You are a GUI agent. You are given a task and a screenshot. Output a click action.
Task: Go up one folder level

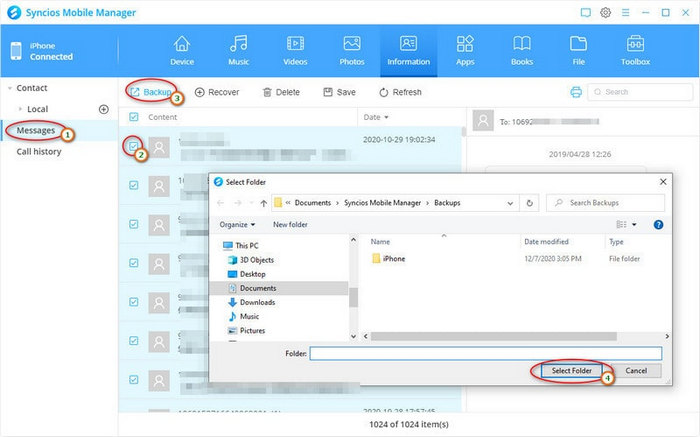263,203
